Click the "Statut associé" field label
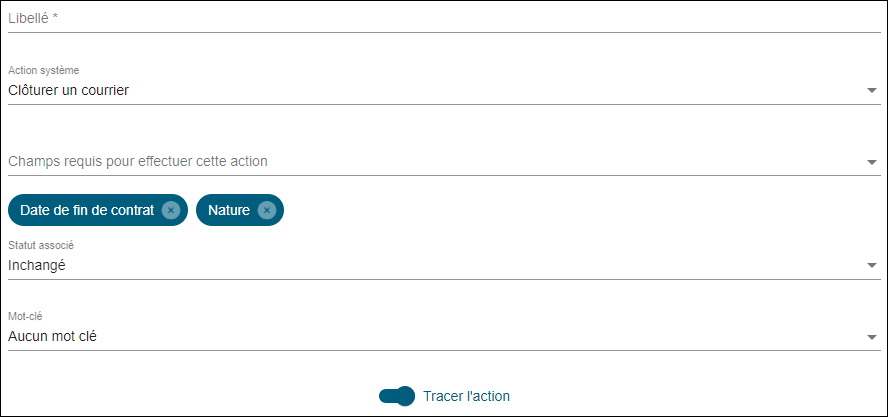The height and width of the screenshot is (417, 888). coord(41,245)
